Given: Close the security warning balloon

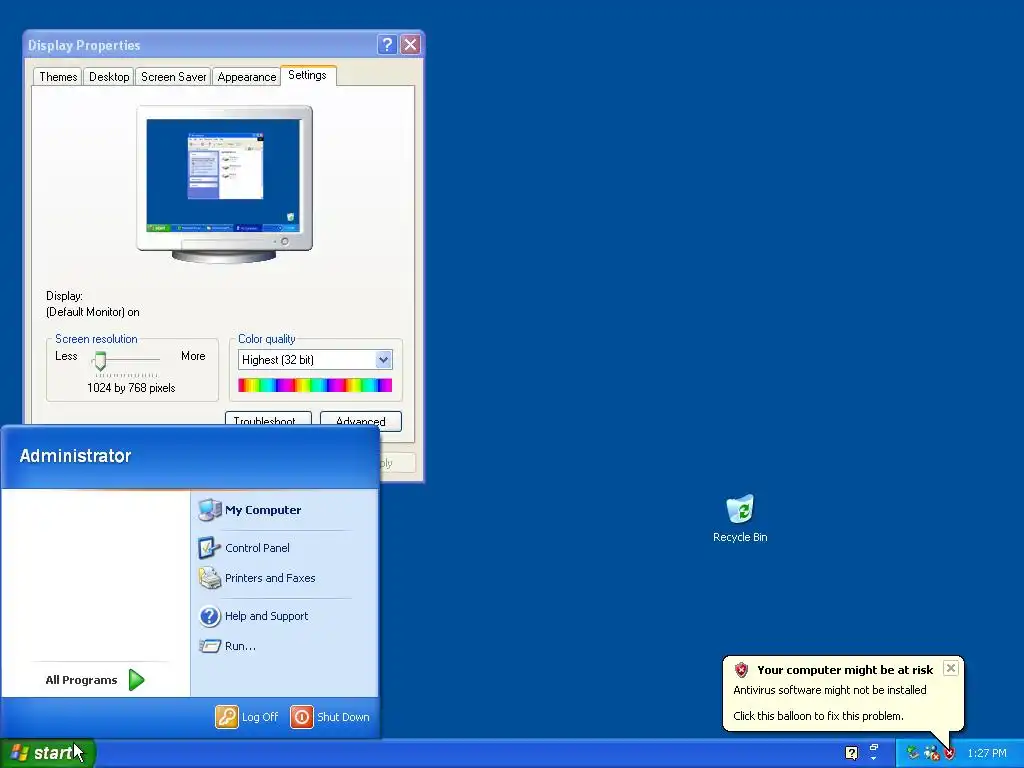Looking at the screenshot, I should coord(951,668).
